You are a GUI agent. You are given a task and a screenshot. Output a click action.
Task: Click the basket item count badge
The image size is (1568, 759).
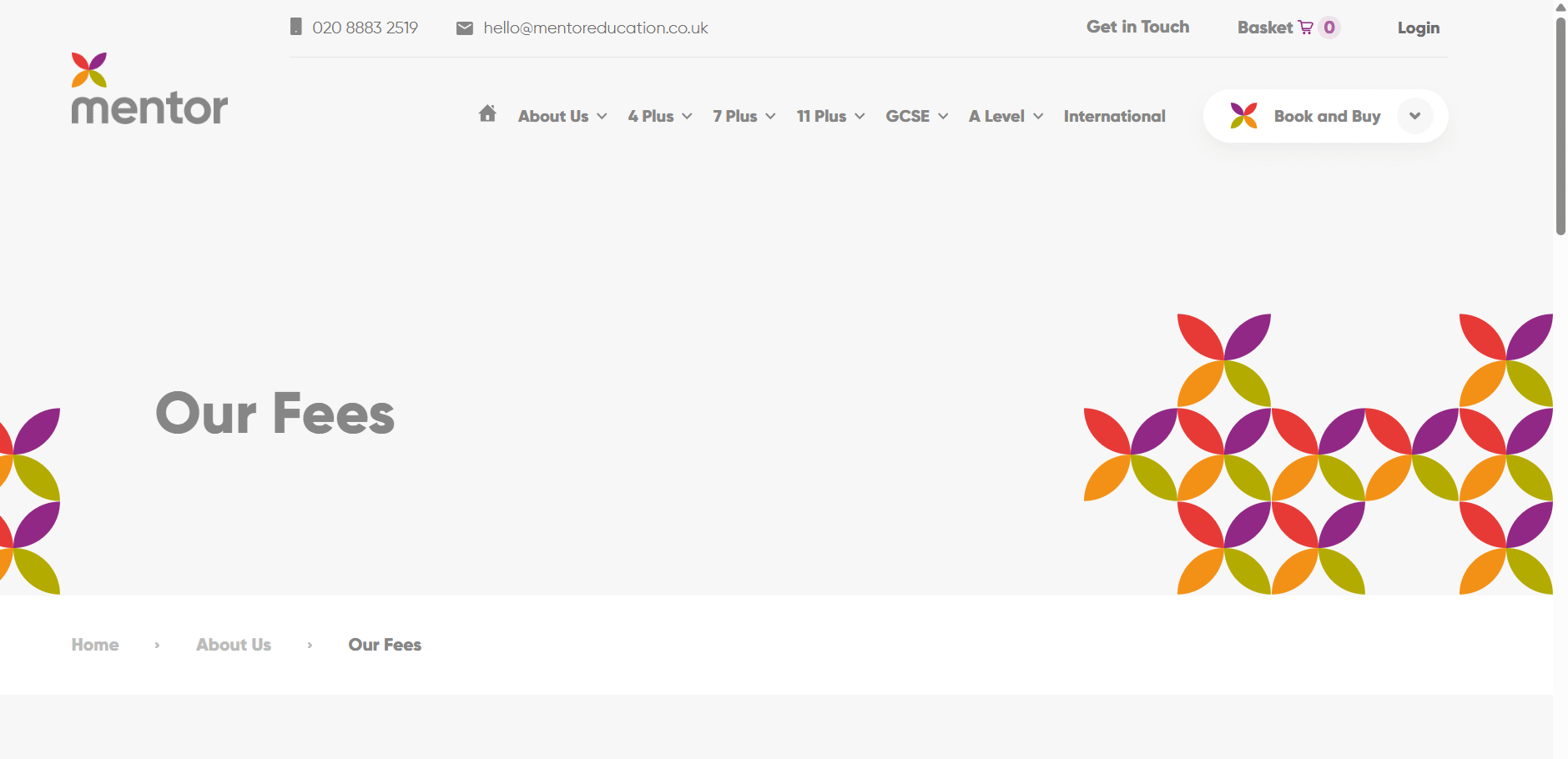pyautogui.click(x=1329, y=28)
